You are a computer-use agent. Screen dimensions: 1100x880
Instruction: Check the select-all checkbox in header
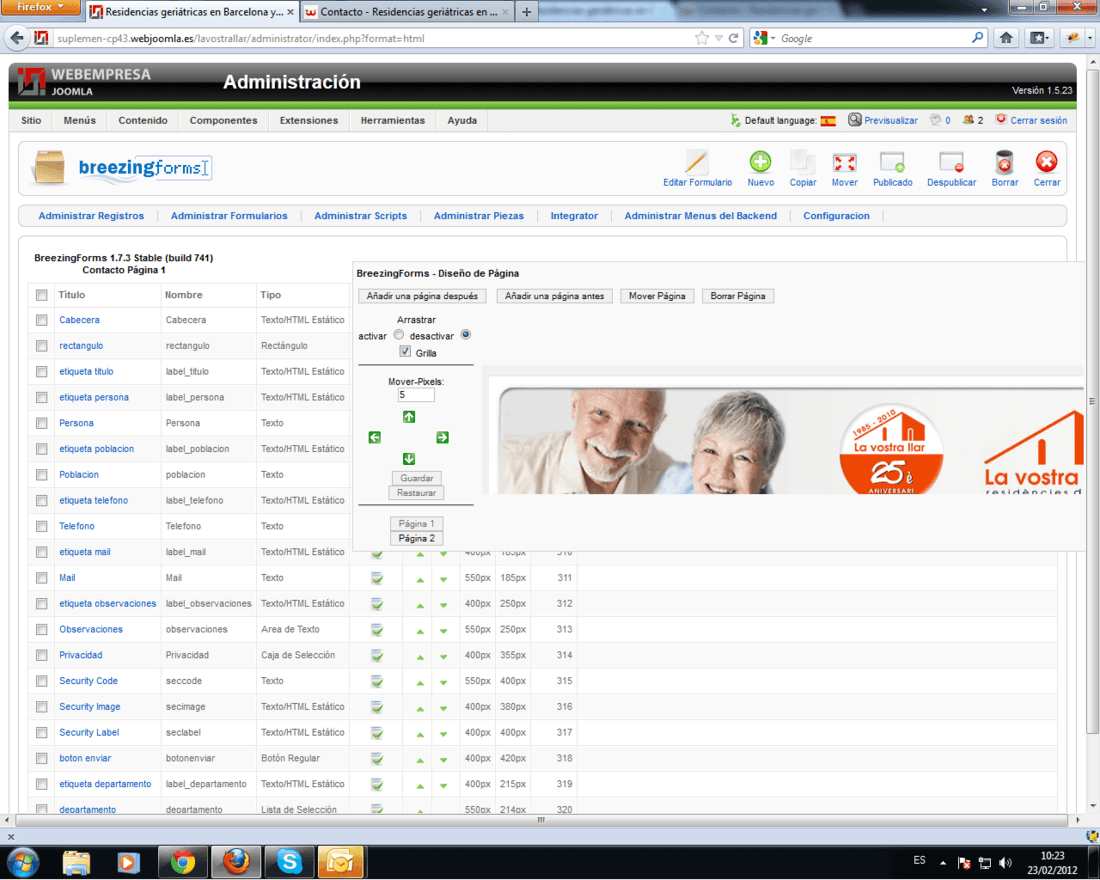point(41,295)
